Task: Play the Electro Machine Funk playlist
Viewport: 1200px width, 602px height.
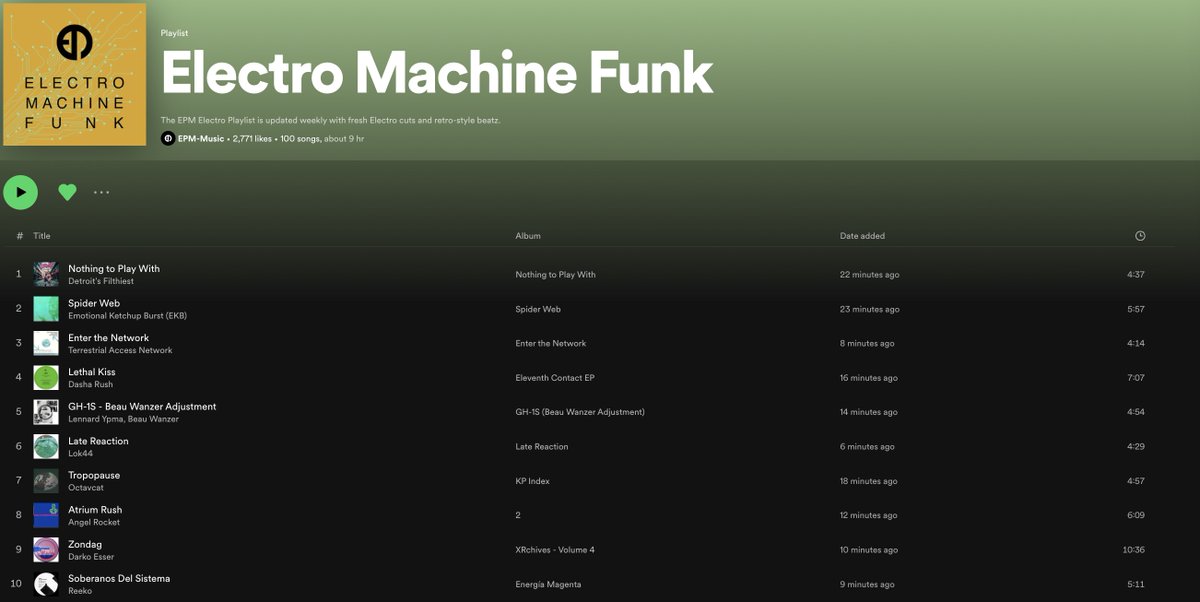Action: (20, 192)
